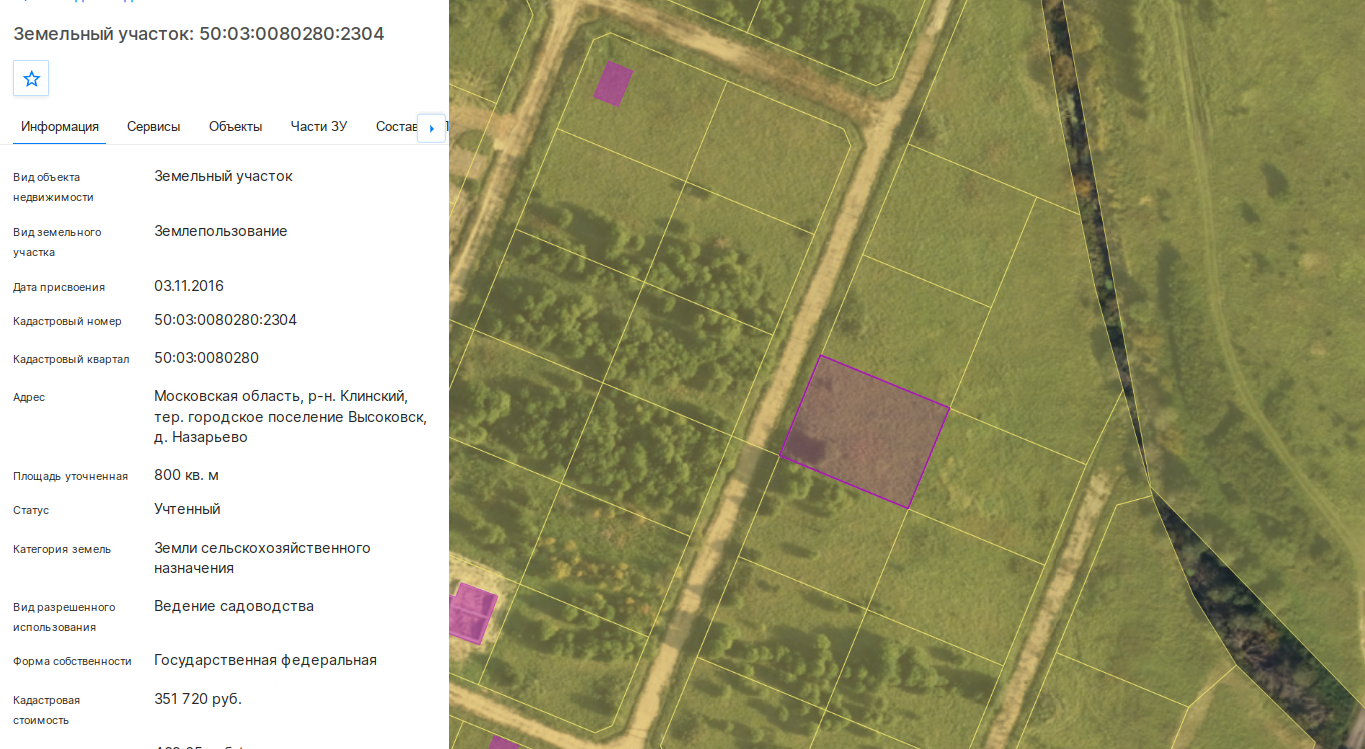
Task: Select the value Землепользование
Action: [x=221, y=231]
